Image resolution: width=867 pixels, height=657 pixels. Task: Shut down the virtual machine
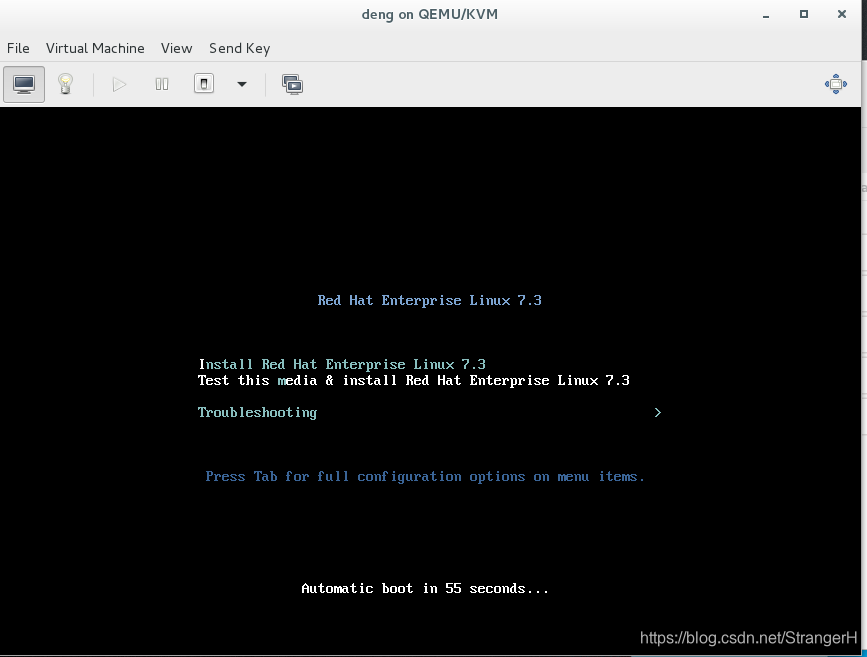[203, 84]
